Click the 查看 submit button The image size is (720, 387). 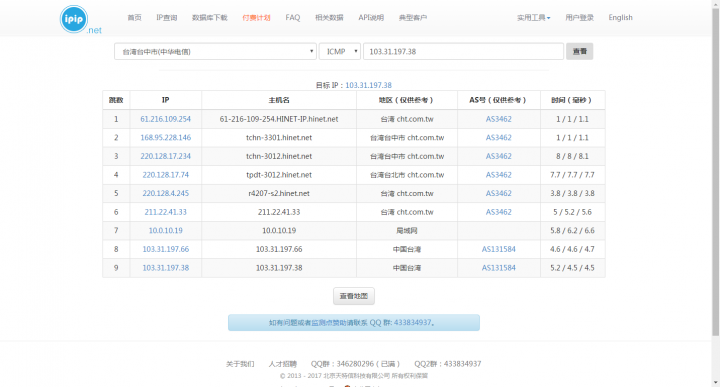click(x=579, y=51)
